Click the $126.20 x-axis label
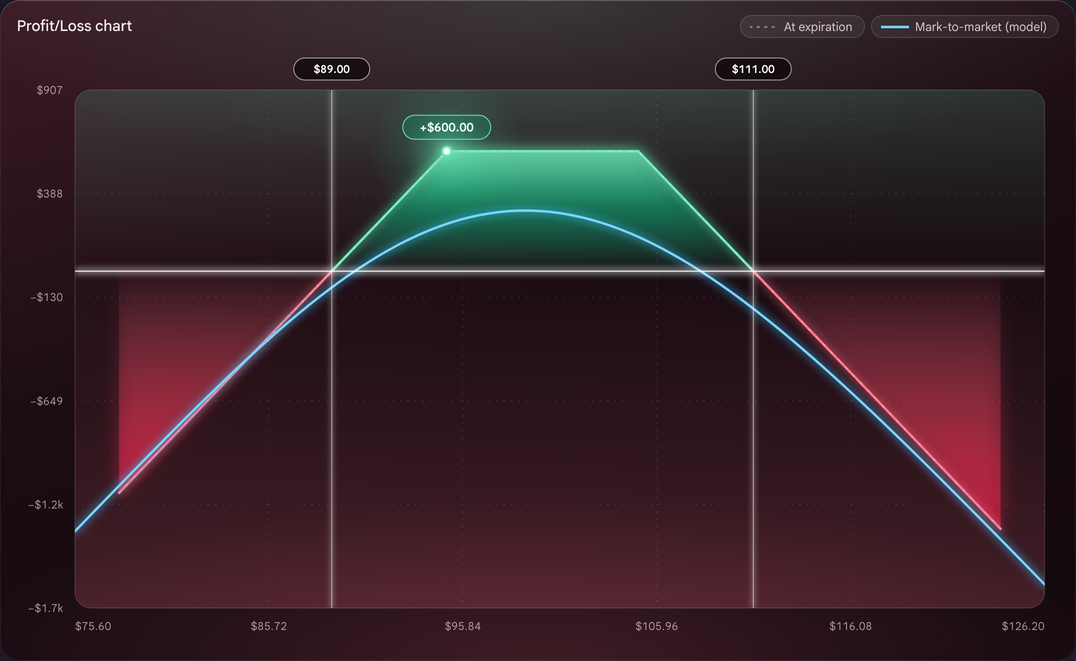The image size is (1076, 661). [1022, 626]
